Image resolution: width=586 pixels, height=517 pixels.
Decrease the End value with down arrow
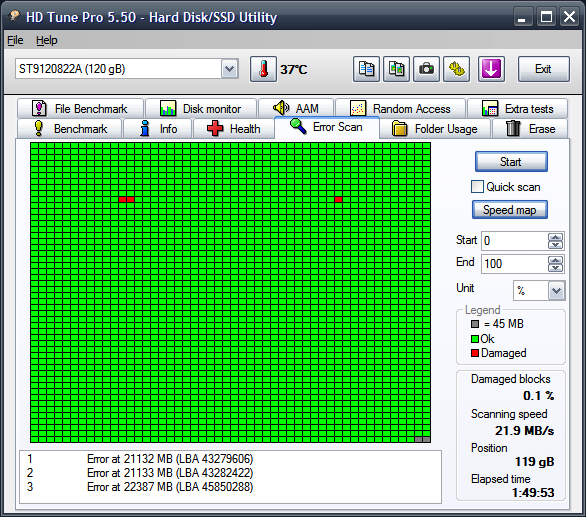(555, 268)
